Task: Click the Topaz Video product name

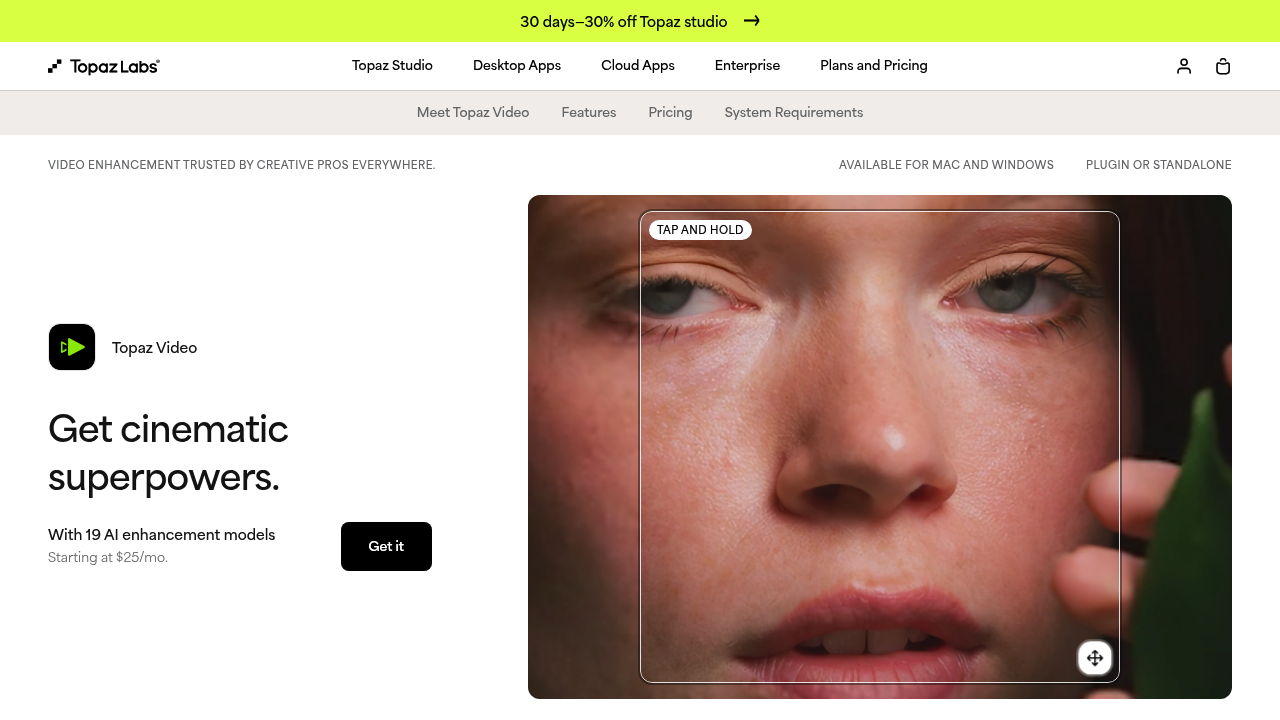Action: tap(155, 348)
